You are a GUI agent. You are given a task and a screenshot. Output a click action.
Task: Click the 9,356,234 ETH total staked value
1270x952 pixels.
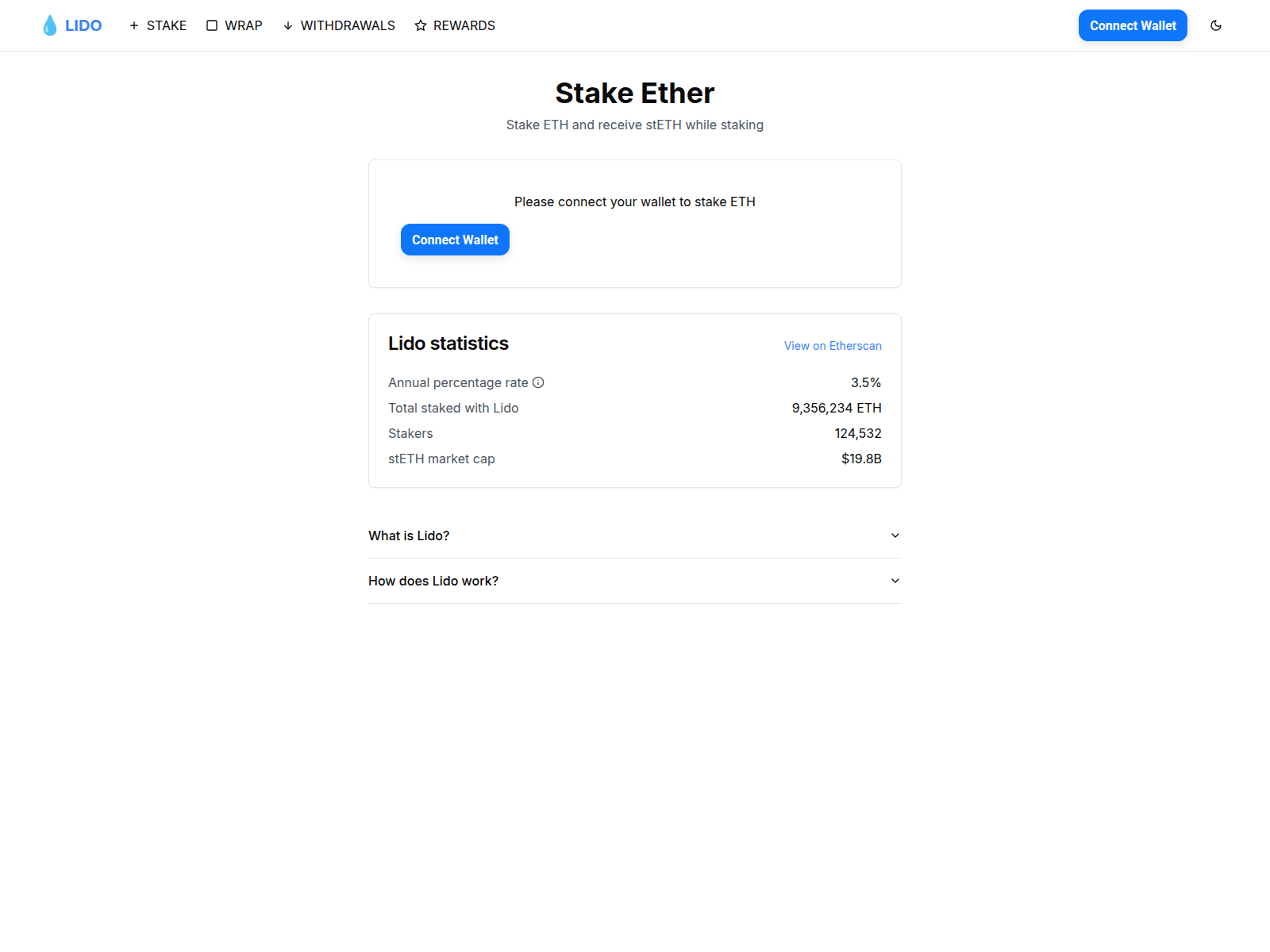[837, 408]
